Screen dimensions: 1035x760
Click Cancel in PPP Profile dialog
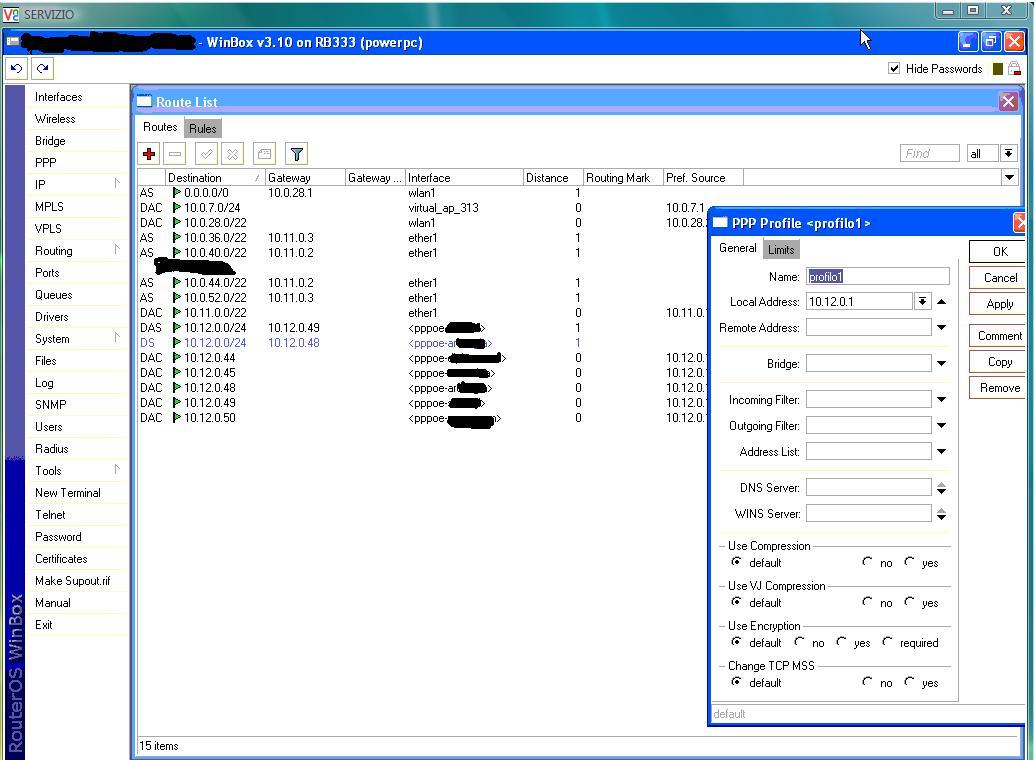pos(998,278)
